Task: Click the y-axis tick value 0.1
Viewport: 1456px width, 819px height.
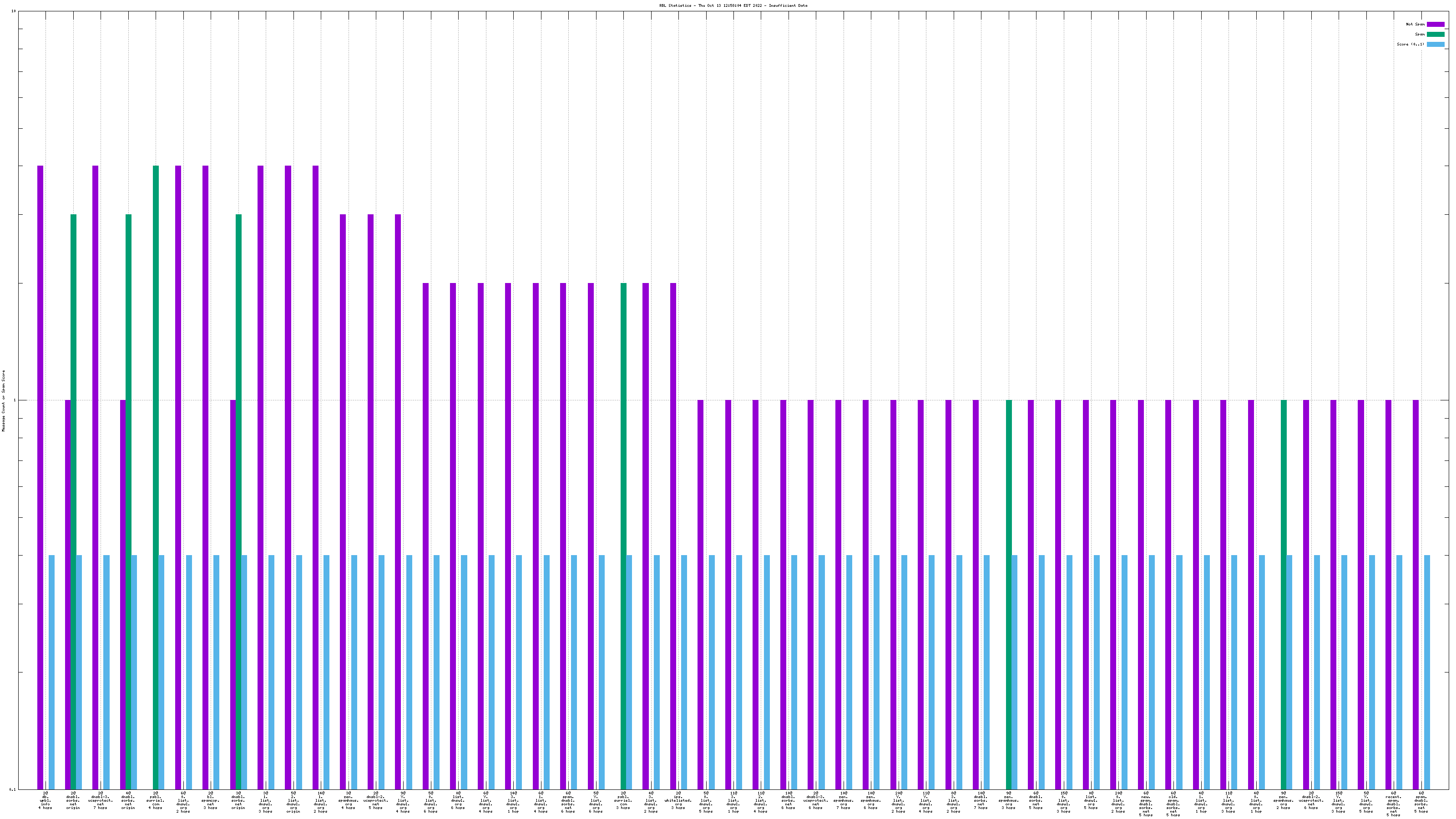Action: (12, 789)
